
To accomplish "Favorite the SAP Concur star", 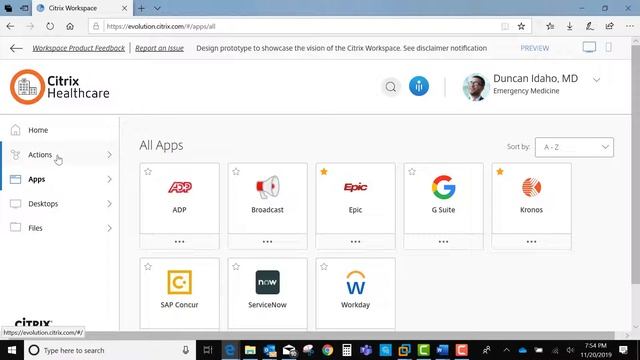I will pos(148,267).
